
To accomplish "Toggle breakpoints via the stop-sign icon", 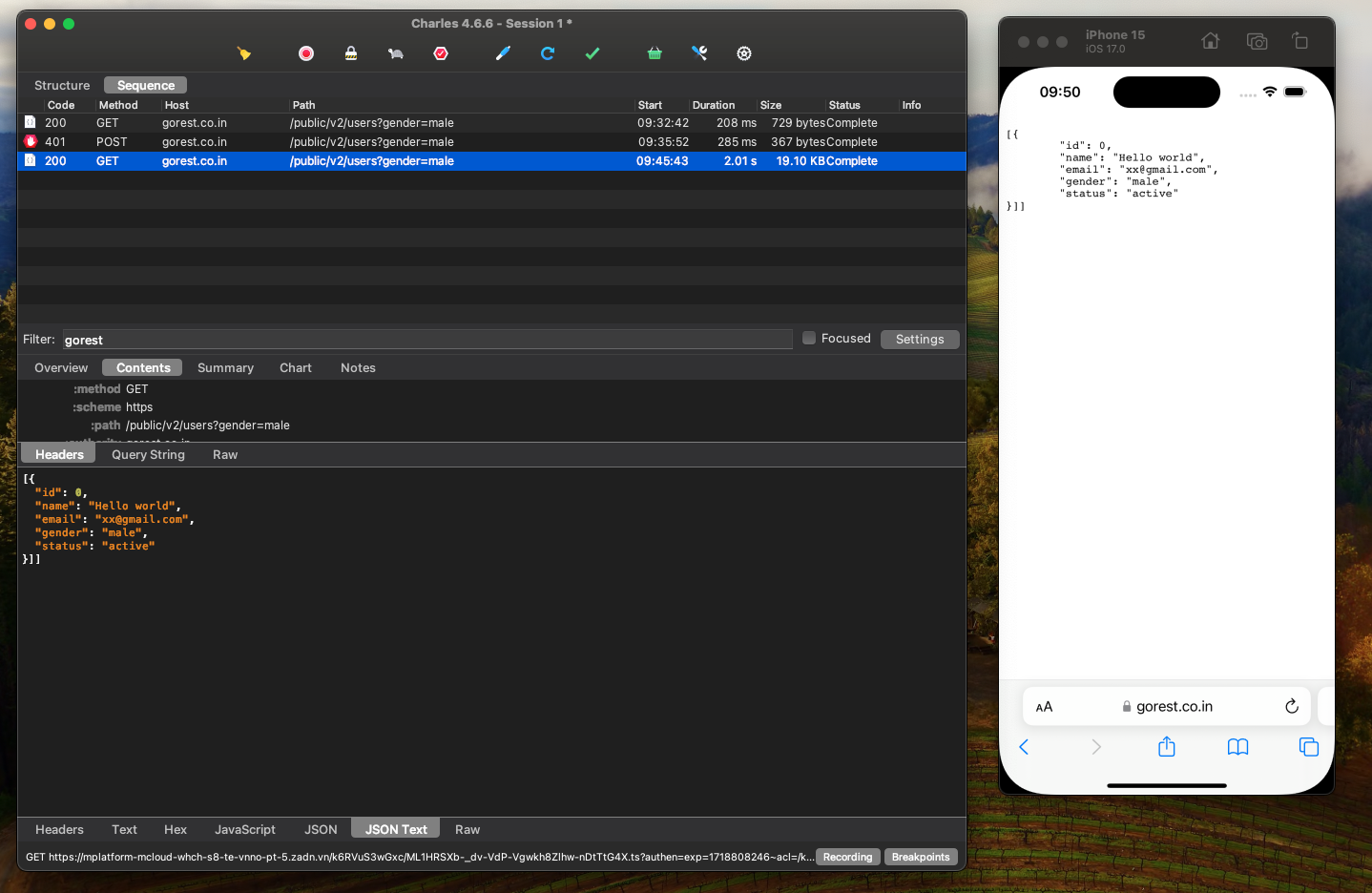I will (x=440, y=53).
